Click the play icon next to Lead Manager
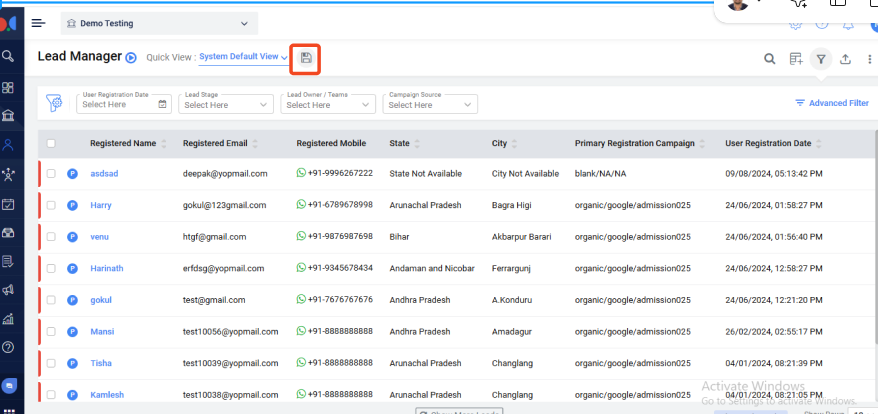Screen dimensions: 878x414 point(131,58)
